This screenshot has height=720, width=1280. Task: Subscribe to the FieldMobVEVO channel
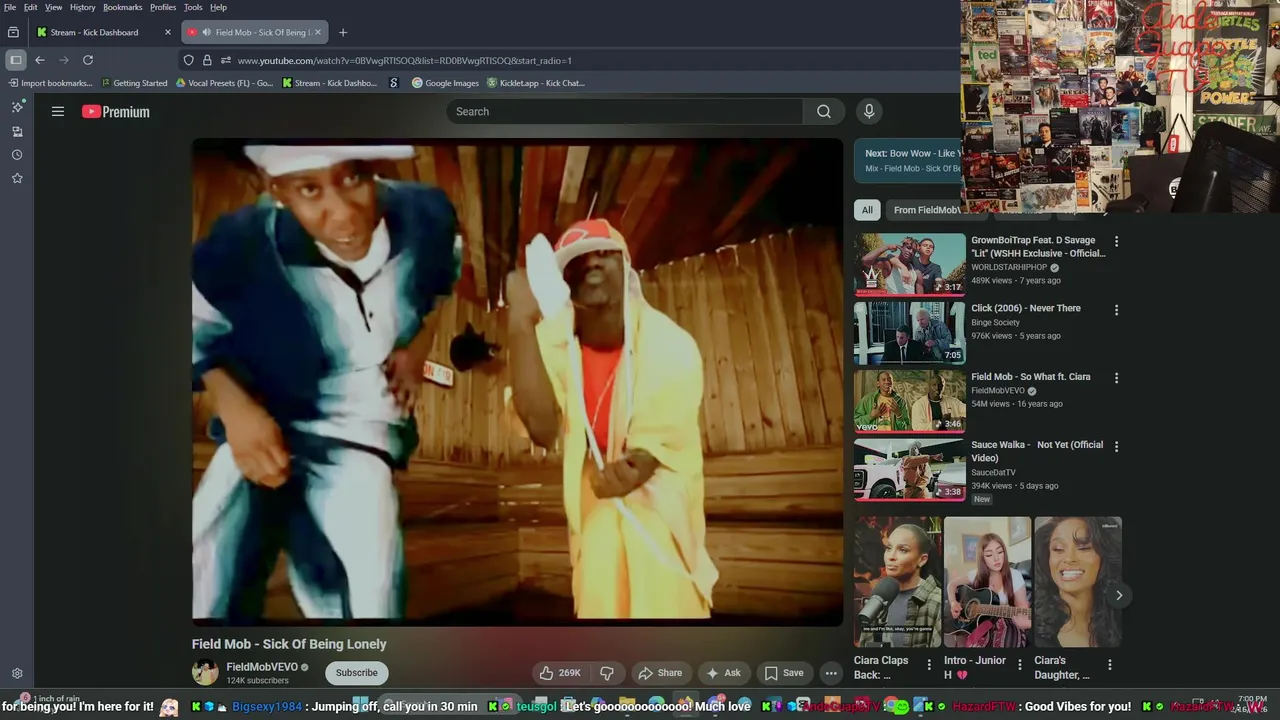tap(357, 673)
